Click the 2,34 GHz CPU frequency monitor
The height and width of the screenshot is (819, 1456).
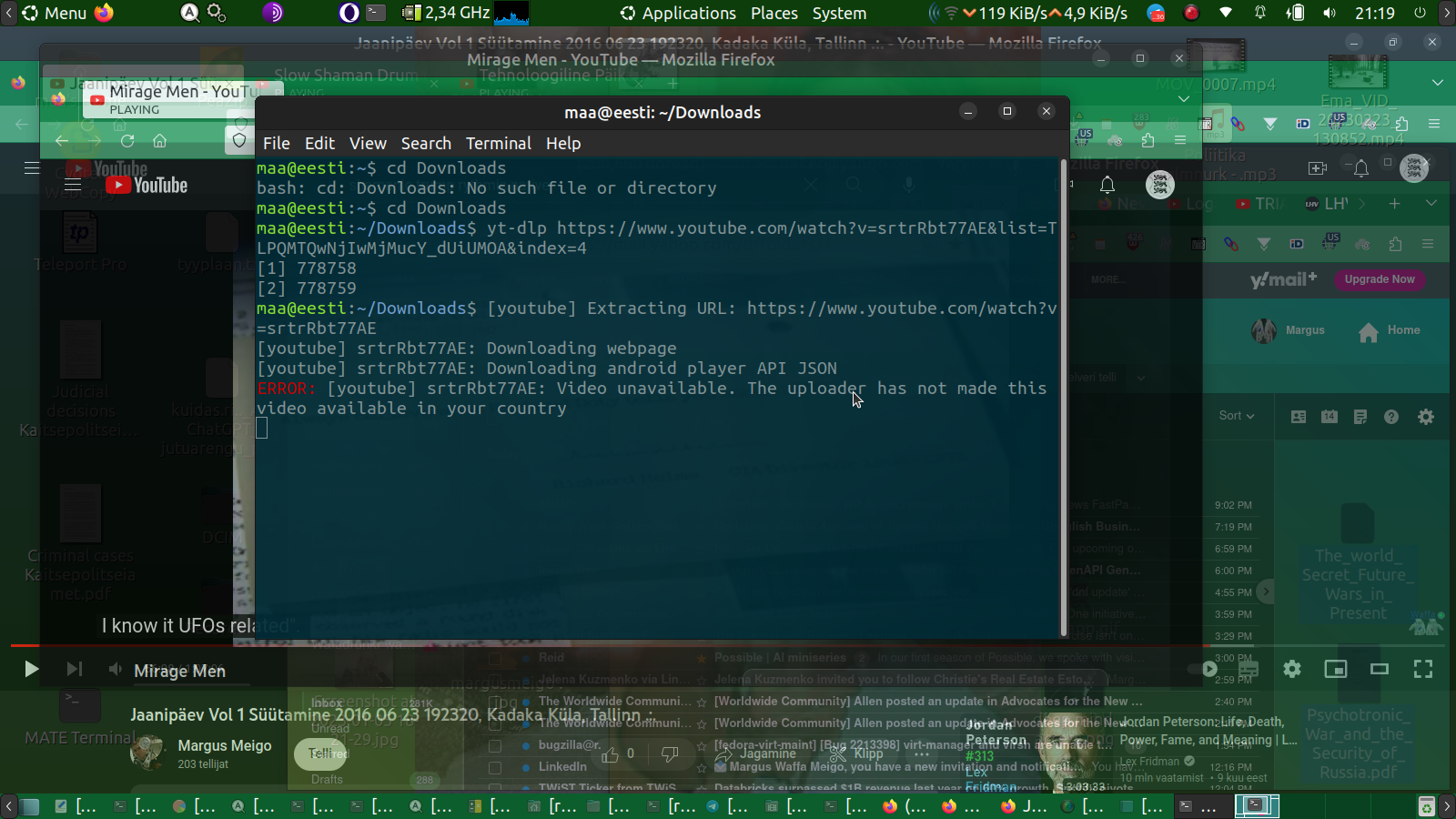[x=447, y=13]
